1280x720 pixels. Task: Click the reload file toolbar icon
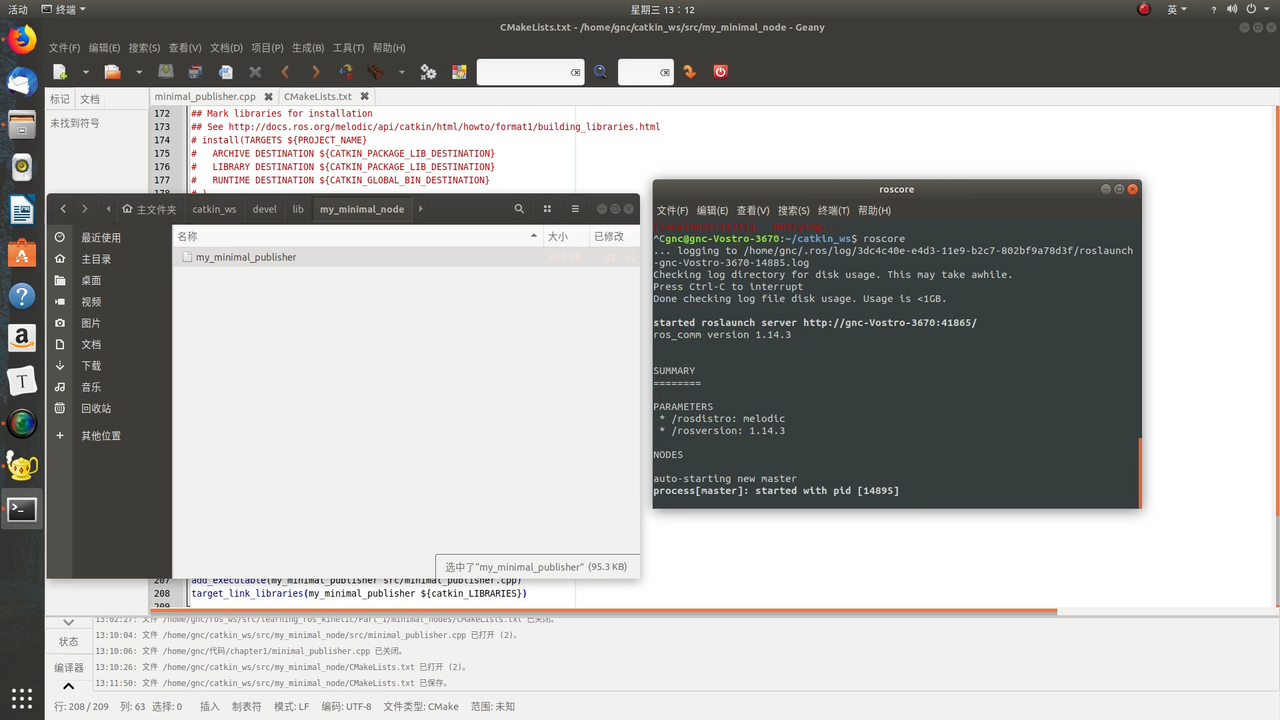(x=226, y=72)
